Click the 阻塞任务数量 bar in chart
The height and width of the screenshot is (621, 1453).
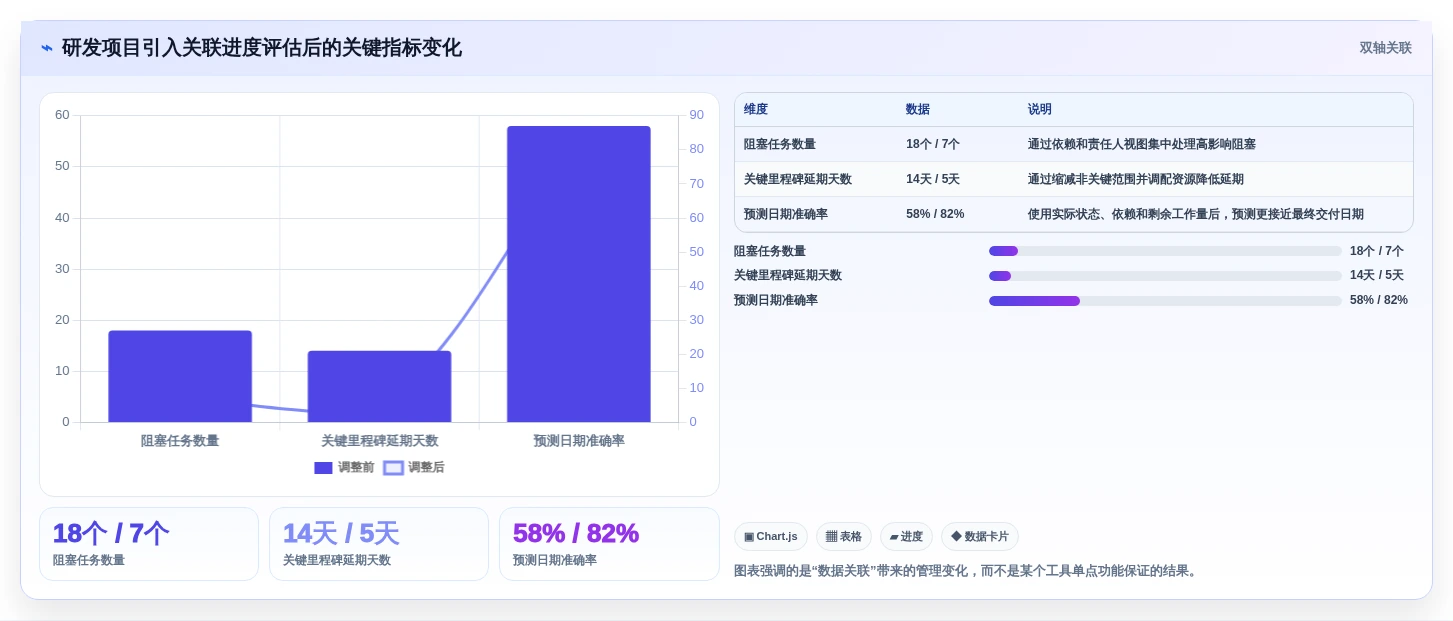180,376
